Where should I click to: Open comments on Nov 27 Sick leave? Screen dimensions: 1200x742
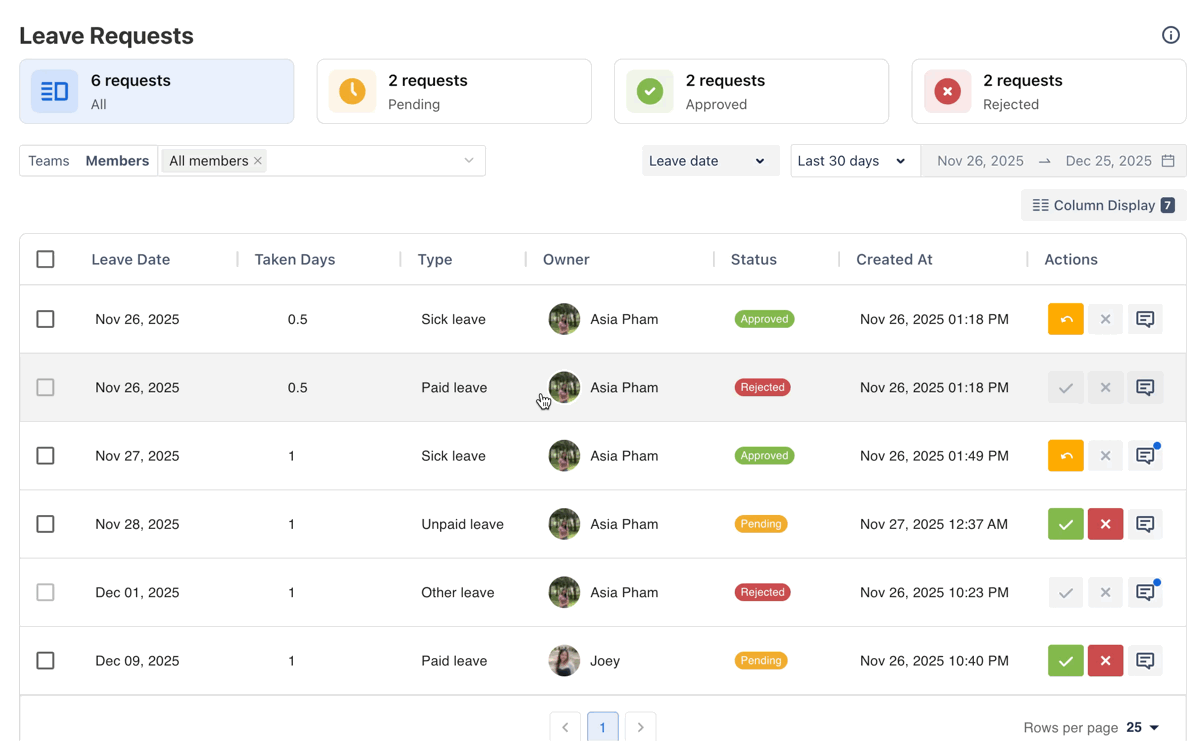(x=1145, y=456)
